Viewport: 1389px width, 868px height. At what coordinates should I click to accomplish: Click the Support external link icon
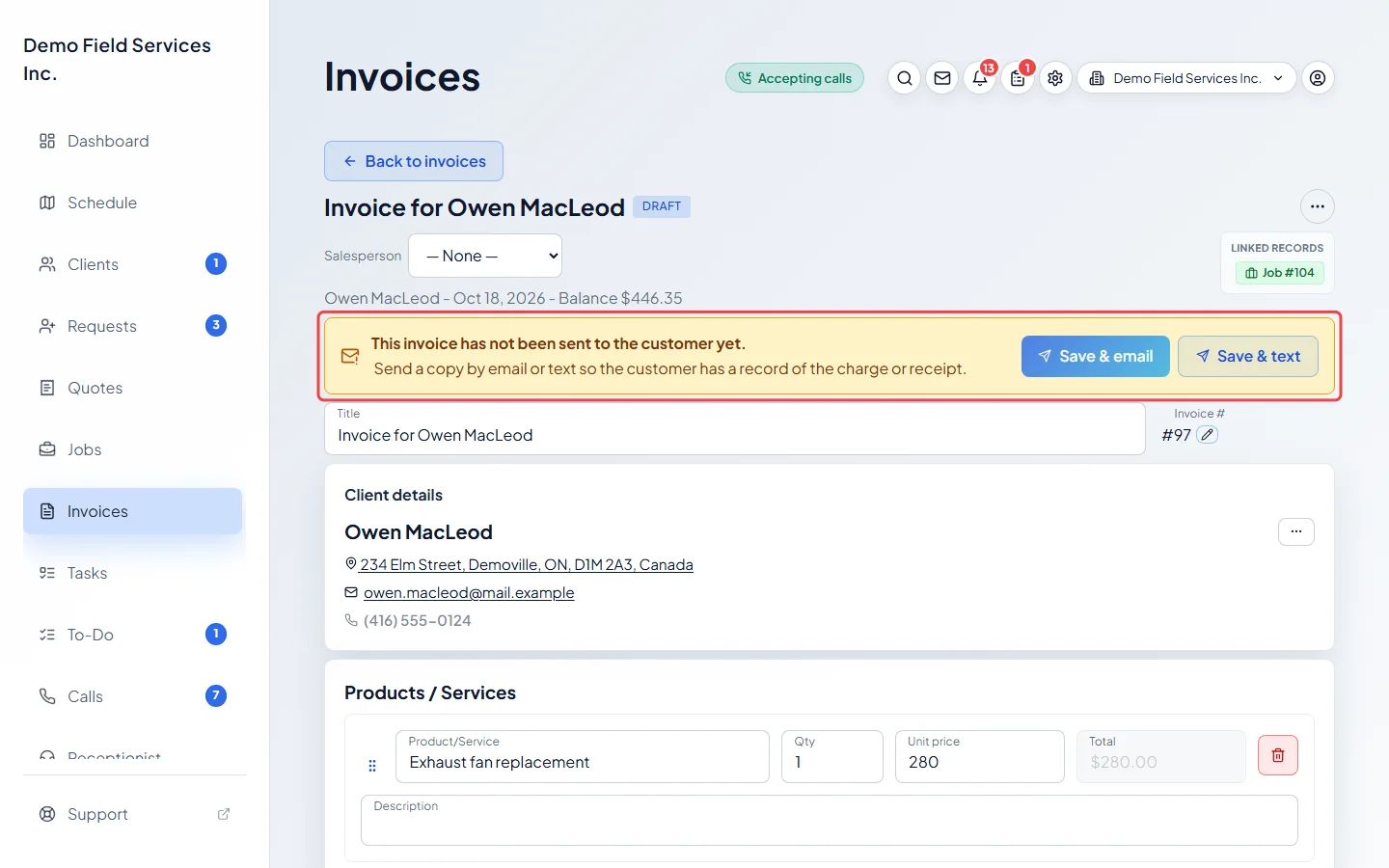pos(224,814)
